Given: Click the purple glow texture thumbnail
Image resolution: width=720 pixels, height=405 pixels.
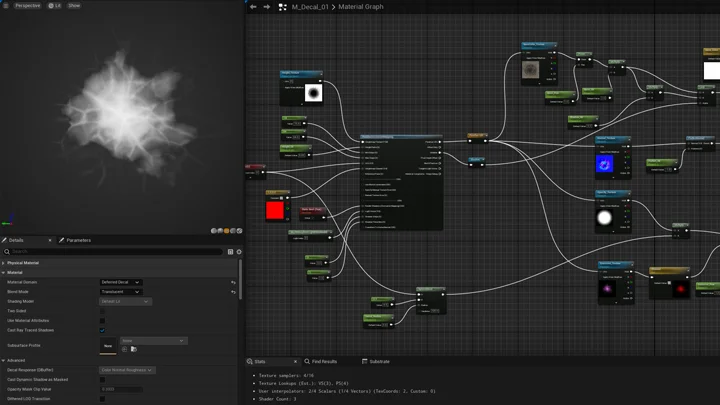Looking at the screenshot, I should [608, 288].
